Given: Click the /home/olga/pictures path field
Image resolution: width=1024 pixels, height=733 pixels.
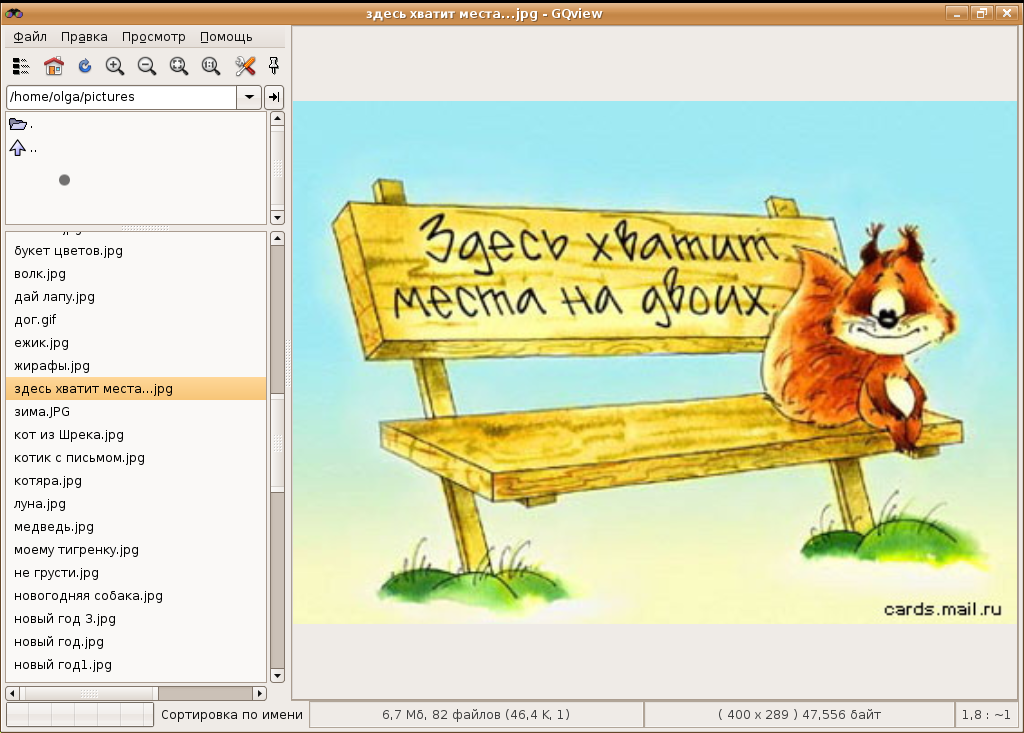Looking at the screenshot, I should pos(121,97).
